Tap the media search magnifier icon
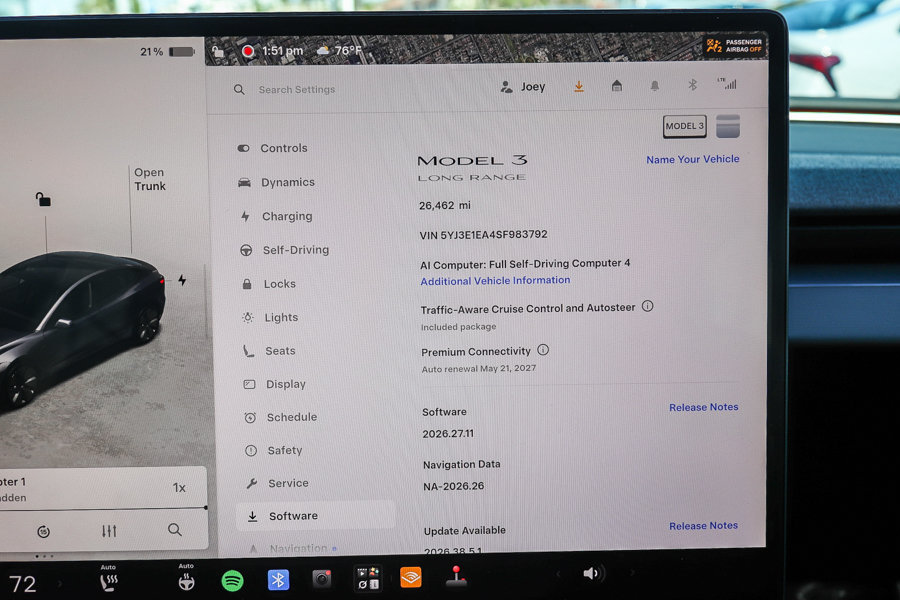Image resolution: width=900 pixels, height=600 pixels. pos(175,529)
